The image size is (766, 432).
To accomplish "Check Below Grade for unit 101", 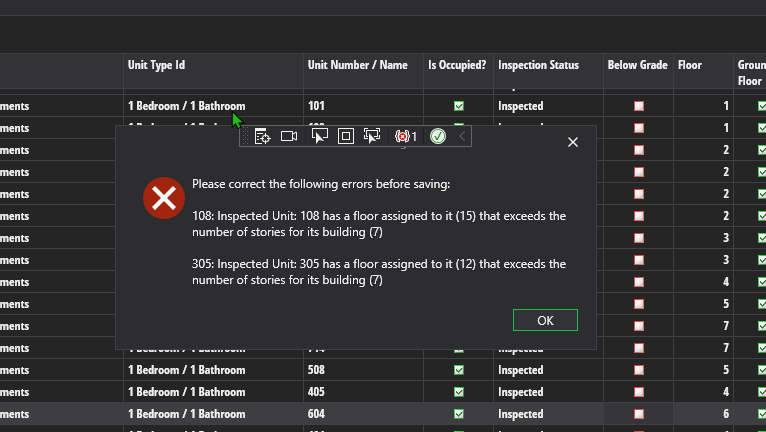I will [x=639, y=106].
